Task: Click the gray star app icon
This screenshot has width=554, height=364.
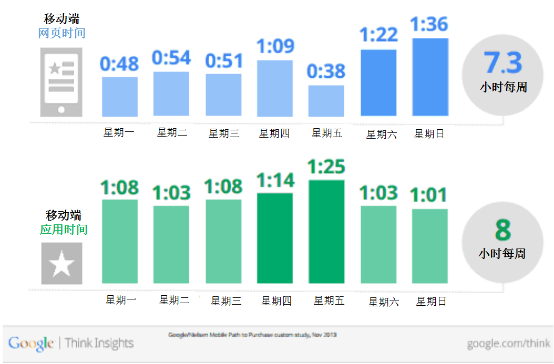Action: click(62, 263)
